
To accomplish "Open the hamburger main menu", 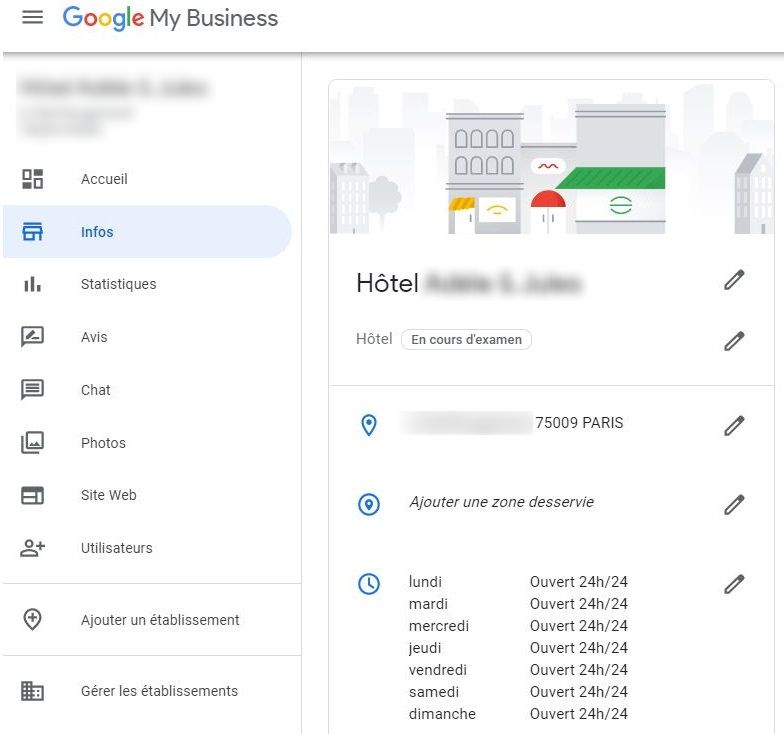I will tap(32, 18).
